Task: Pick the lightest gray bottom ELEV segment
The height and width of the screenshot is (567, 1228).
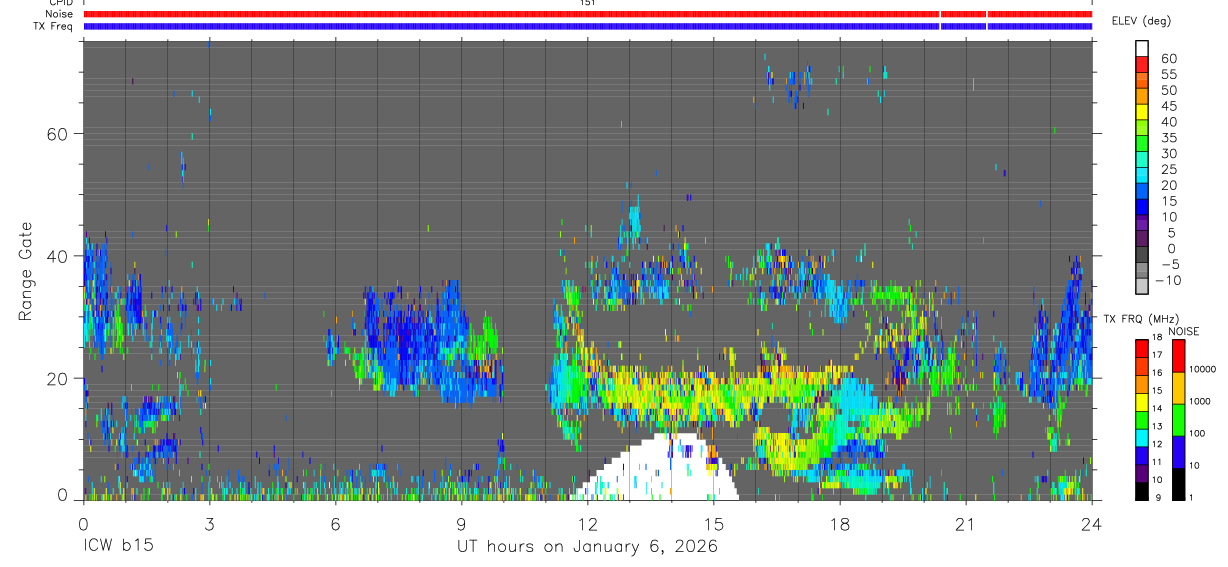Action: pos(1142,286)
